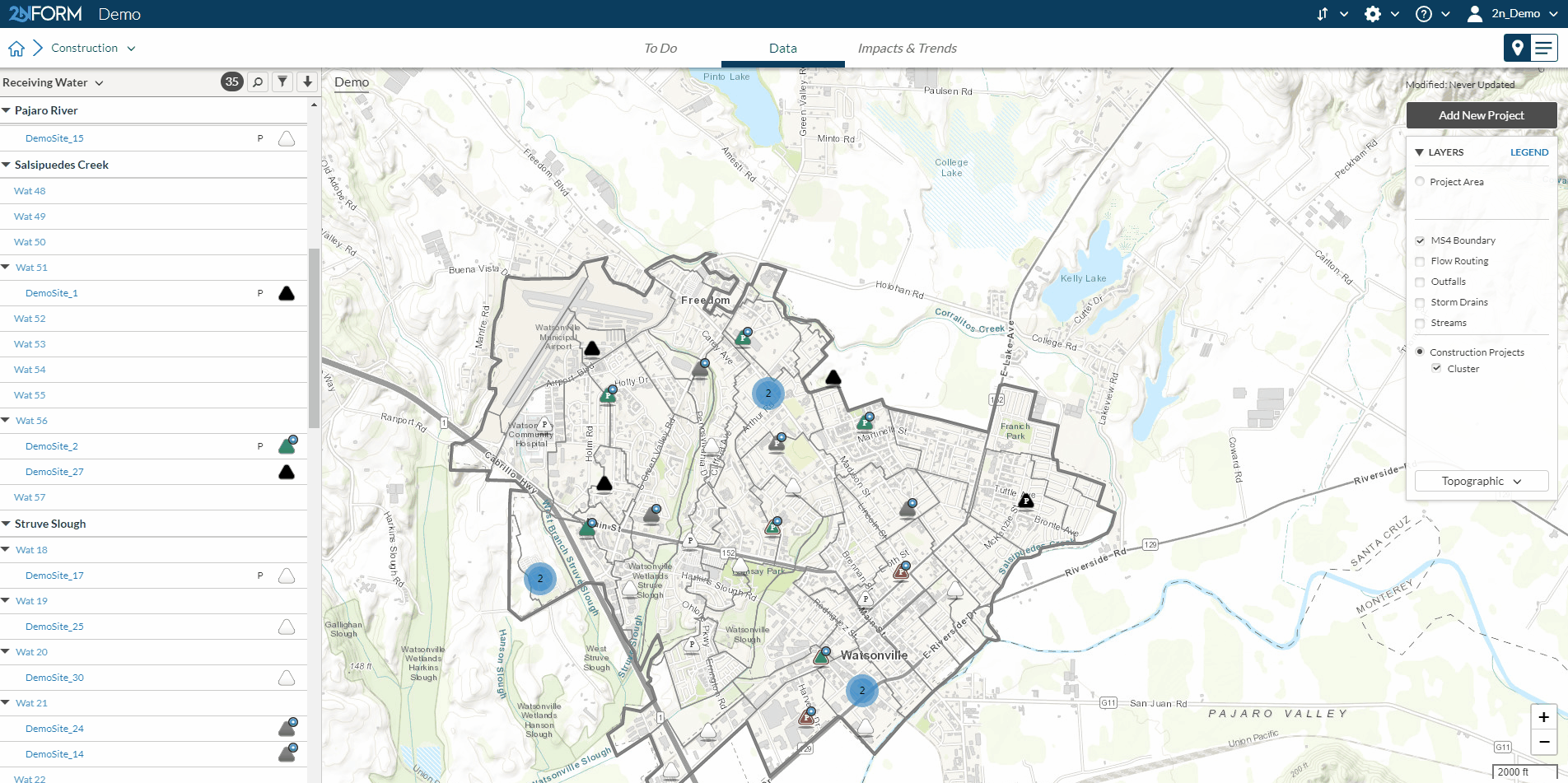Click the 2NFORM logo
The height and width of the screenshot is (783, 1568).
click(45, 14)
